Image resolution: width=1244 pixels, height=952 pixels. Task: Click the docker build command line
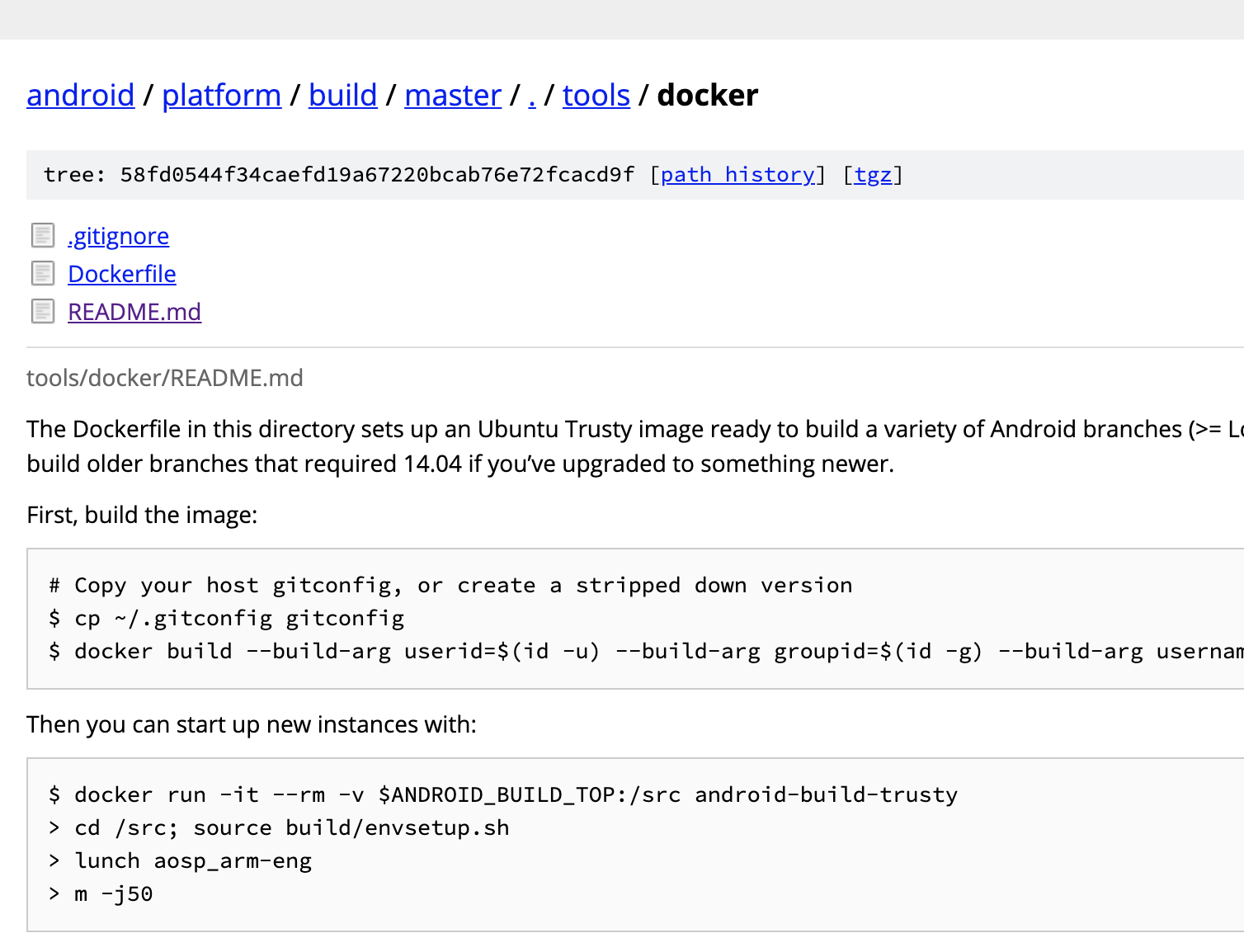(646, 652)
